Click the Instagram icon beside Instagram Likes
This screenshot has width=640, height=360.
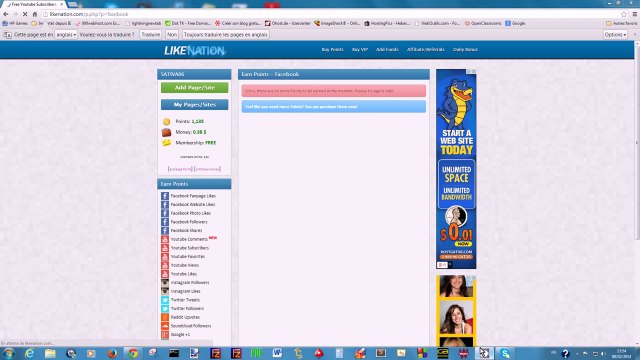pyautogui.click(x=164, y=291)
